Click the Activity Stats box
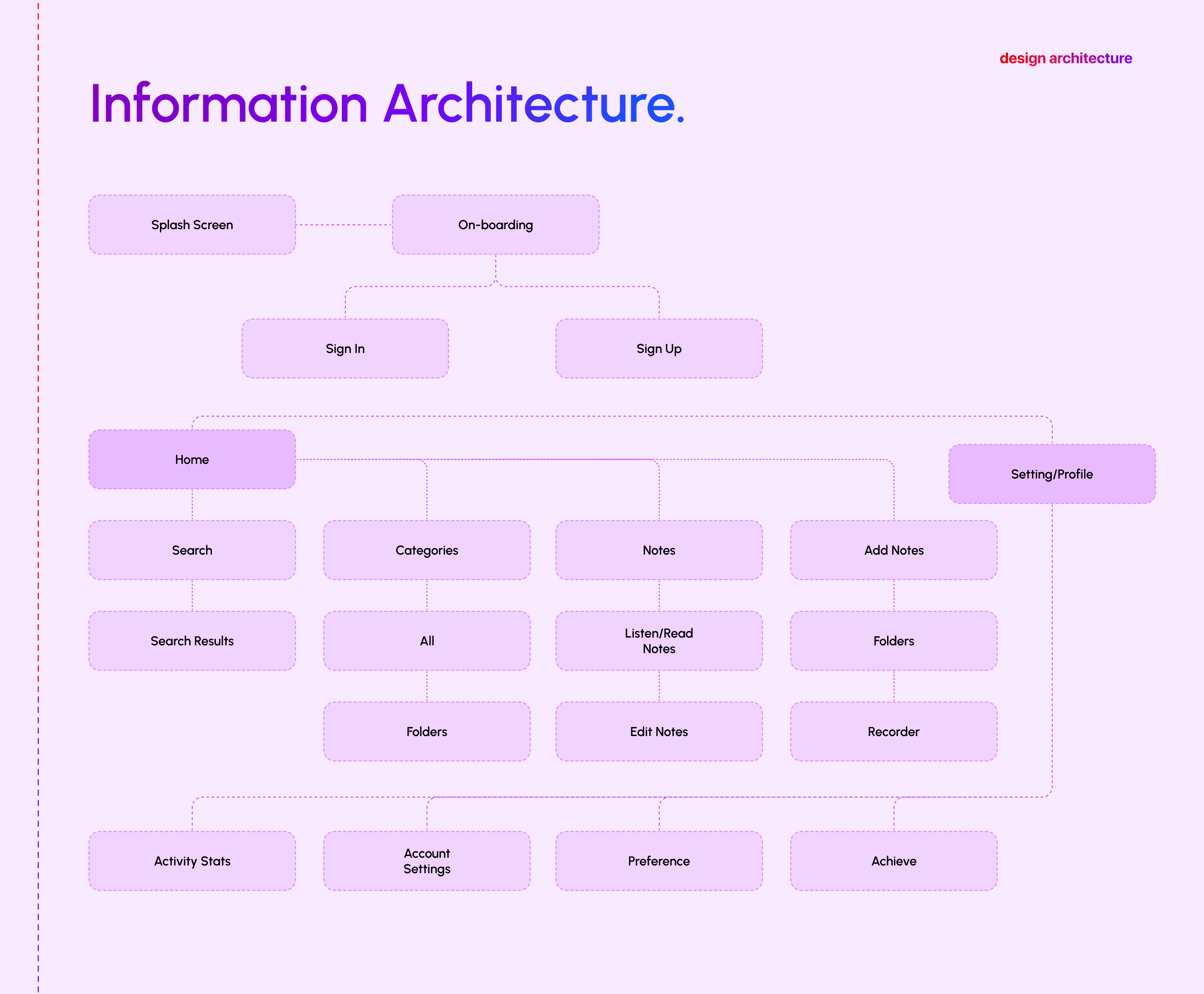The width and height of the screenshot is (1204, 994). 192,861
